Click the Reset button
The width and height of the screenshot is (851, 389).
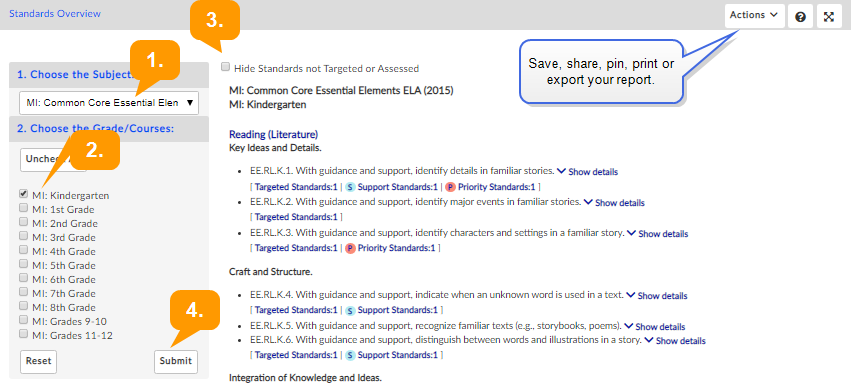click(x=39, y=361)
